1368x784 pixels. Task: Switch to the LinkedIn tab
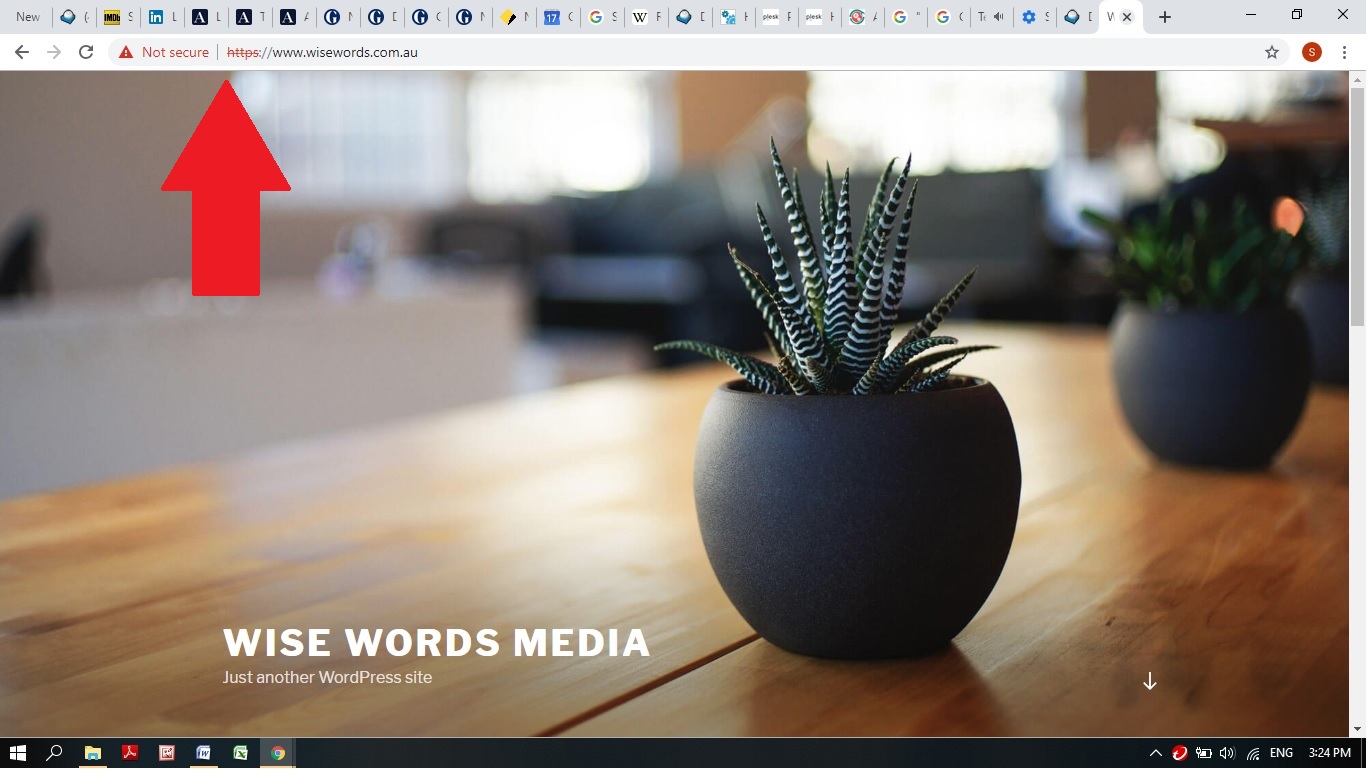click(161, 17)
